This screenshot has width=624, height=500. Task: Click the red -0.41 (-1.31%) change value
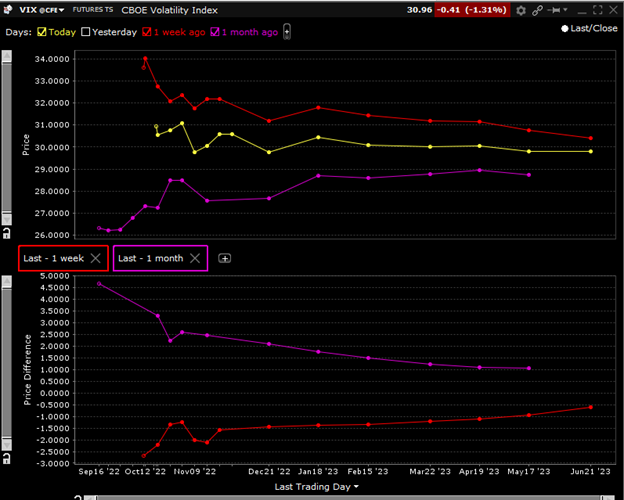[x=472, y=10]
